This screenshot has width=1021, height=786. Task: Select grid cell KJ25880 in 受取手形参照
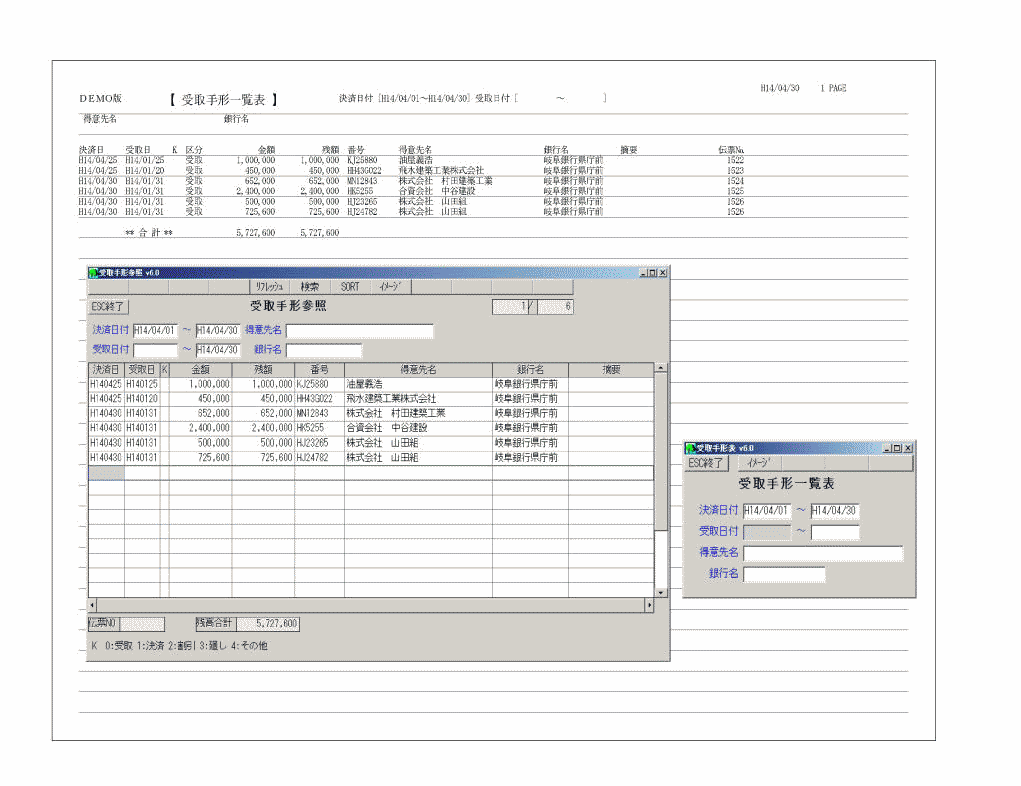319,384
